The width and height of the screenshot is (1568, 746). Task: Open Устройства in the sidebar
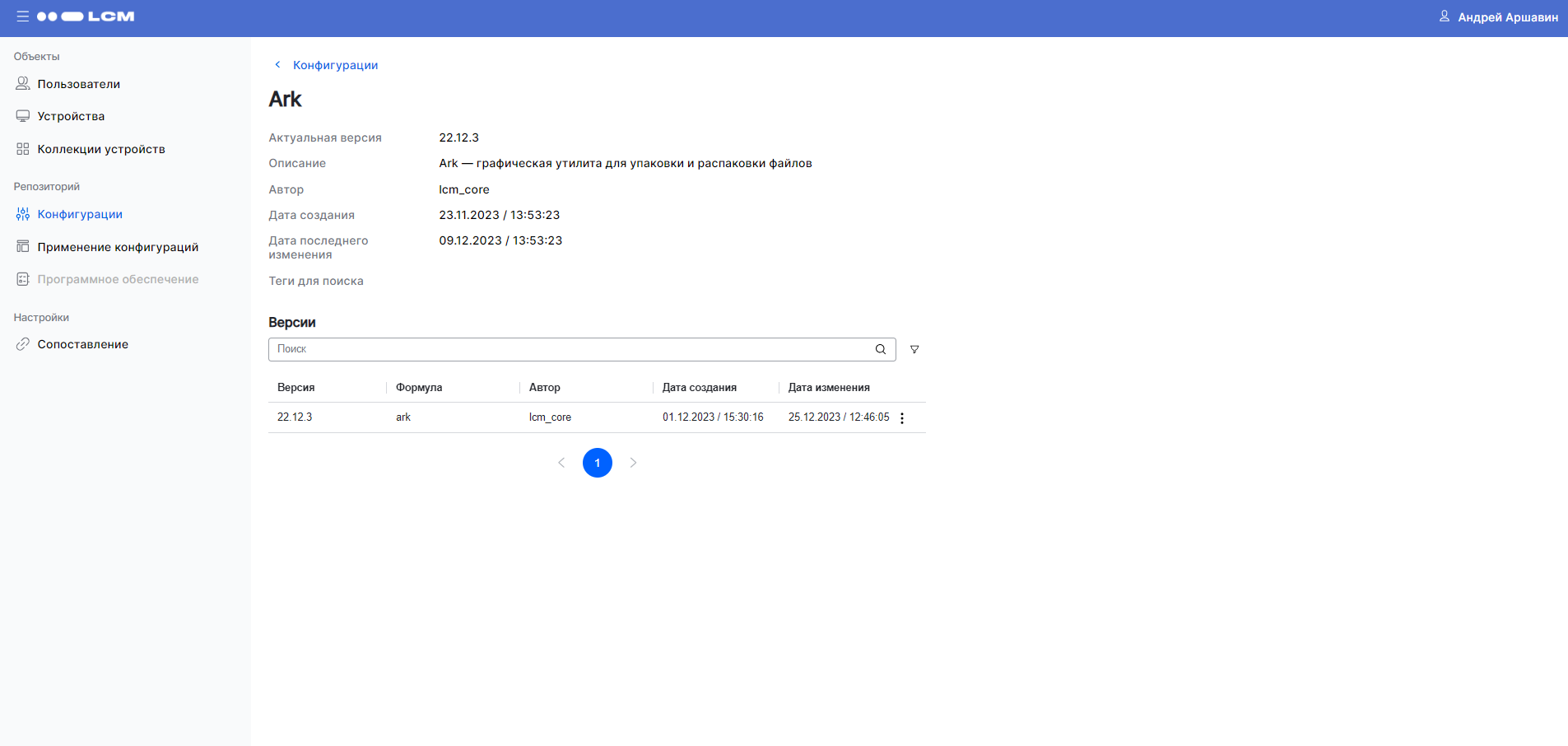71,116
